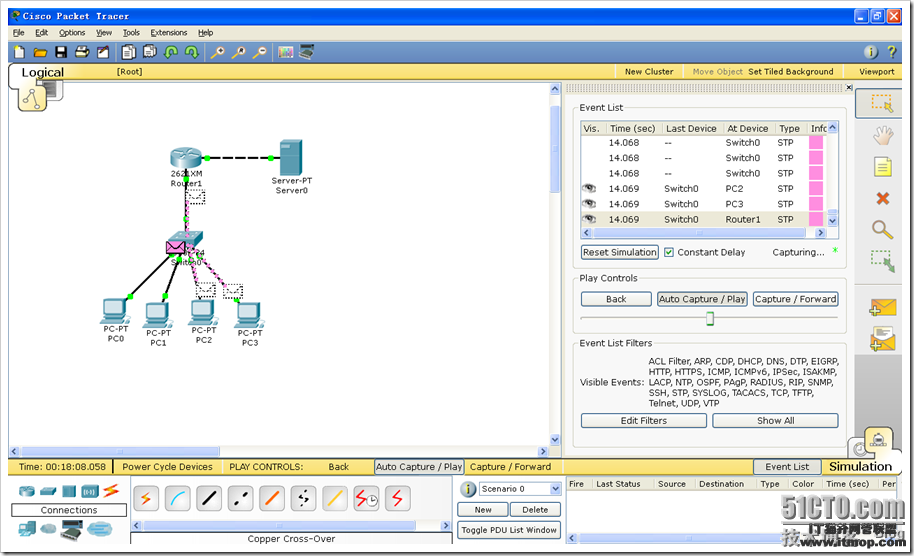The width and height of the screenshot is (914, 556).
Task: Select the Inspect magnifier tool
Action: click(883, 230)
